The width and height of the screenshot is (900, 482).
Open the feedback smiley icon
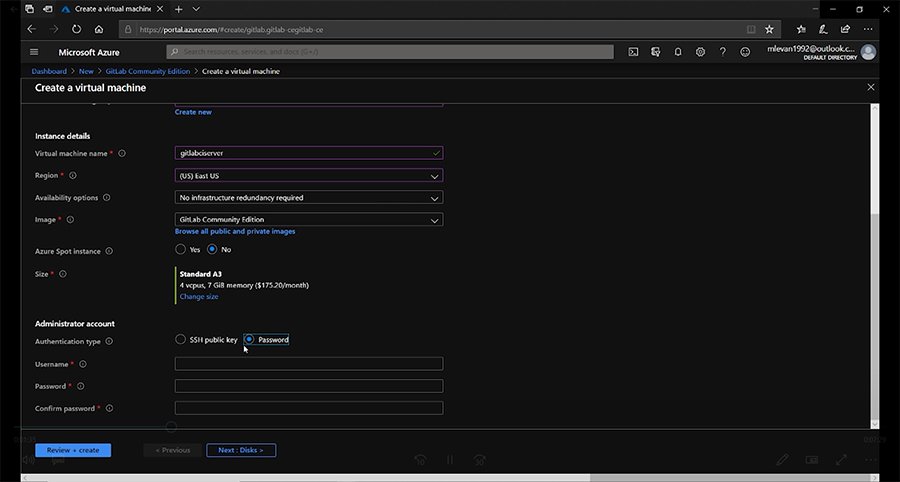[744, 52]
